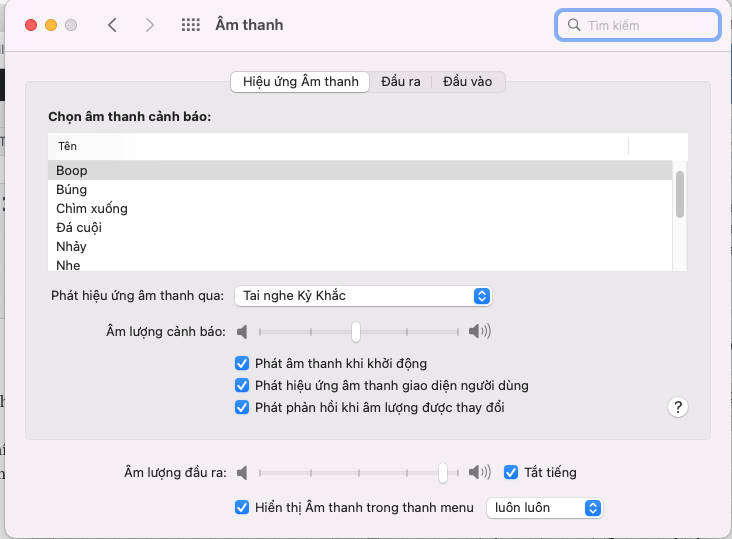Click the Âm lượng đầu ra slider knob

click(443, 473)
